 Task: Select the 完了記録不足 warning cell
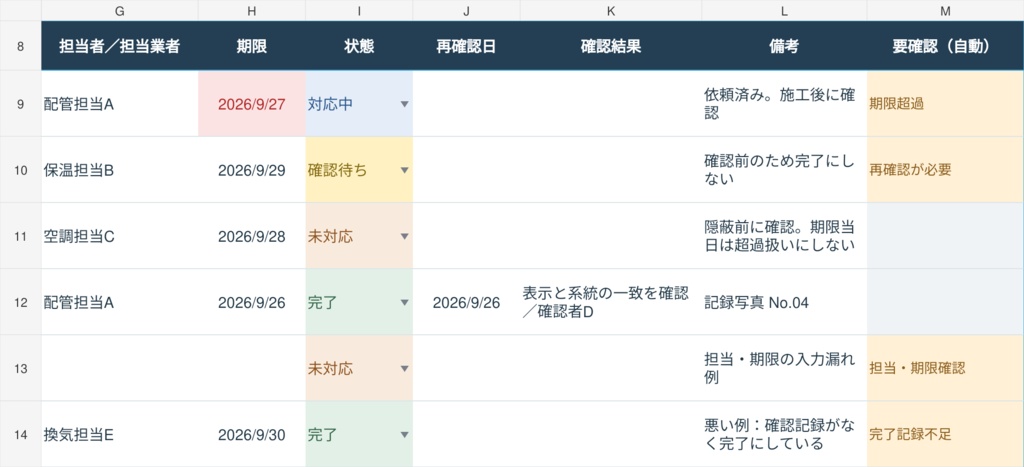click(946, 434)
